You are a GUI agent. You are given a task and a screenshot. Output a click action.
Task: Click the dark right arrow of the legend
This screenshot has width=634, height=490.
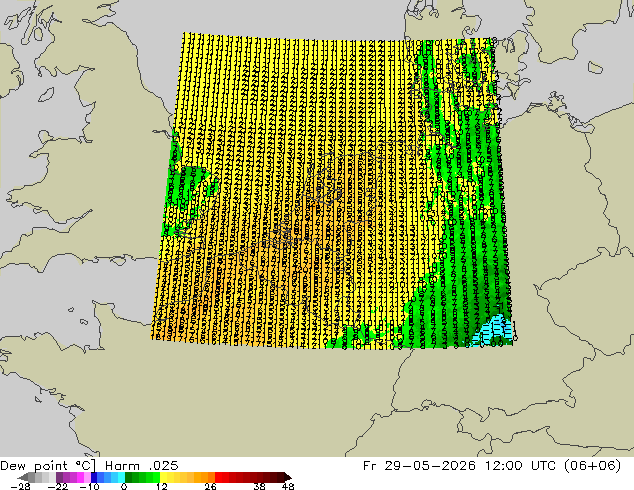point(287,477)
